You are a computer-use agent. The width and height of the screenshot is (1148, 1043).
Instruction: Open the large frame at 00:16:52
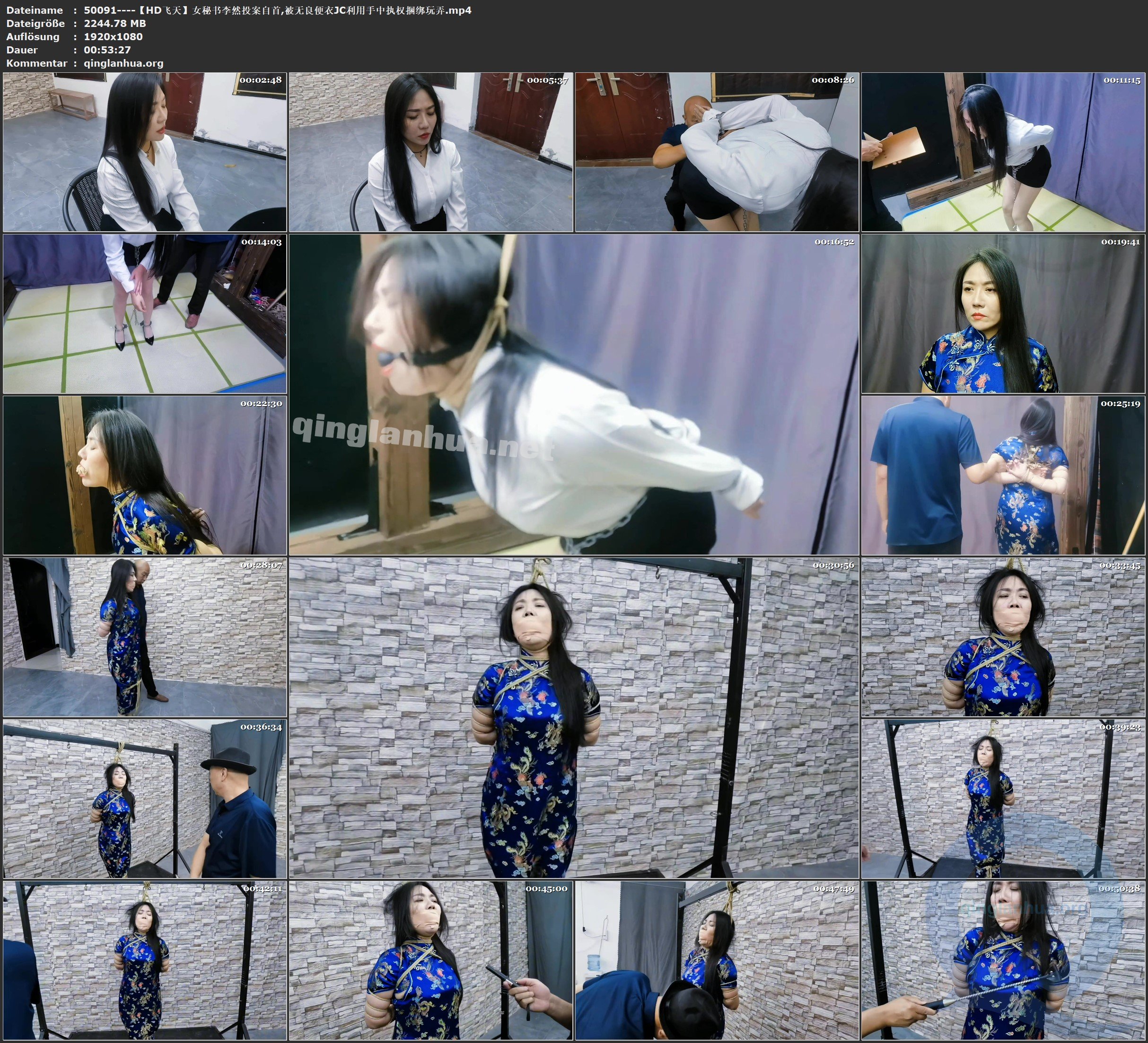tap(573, 394)
